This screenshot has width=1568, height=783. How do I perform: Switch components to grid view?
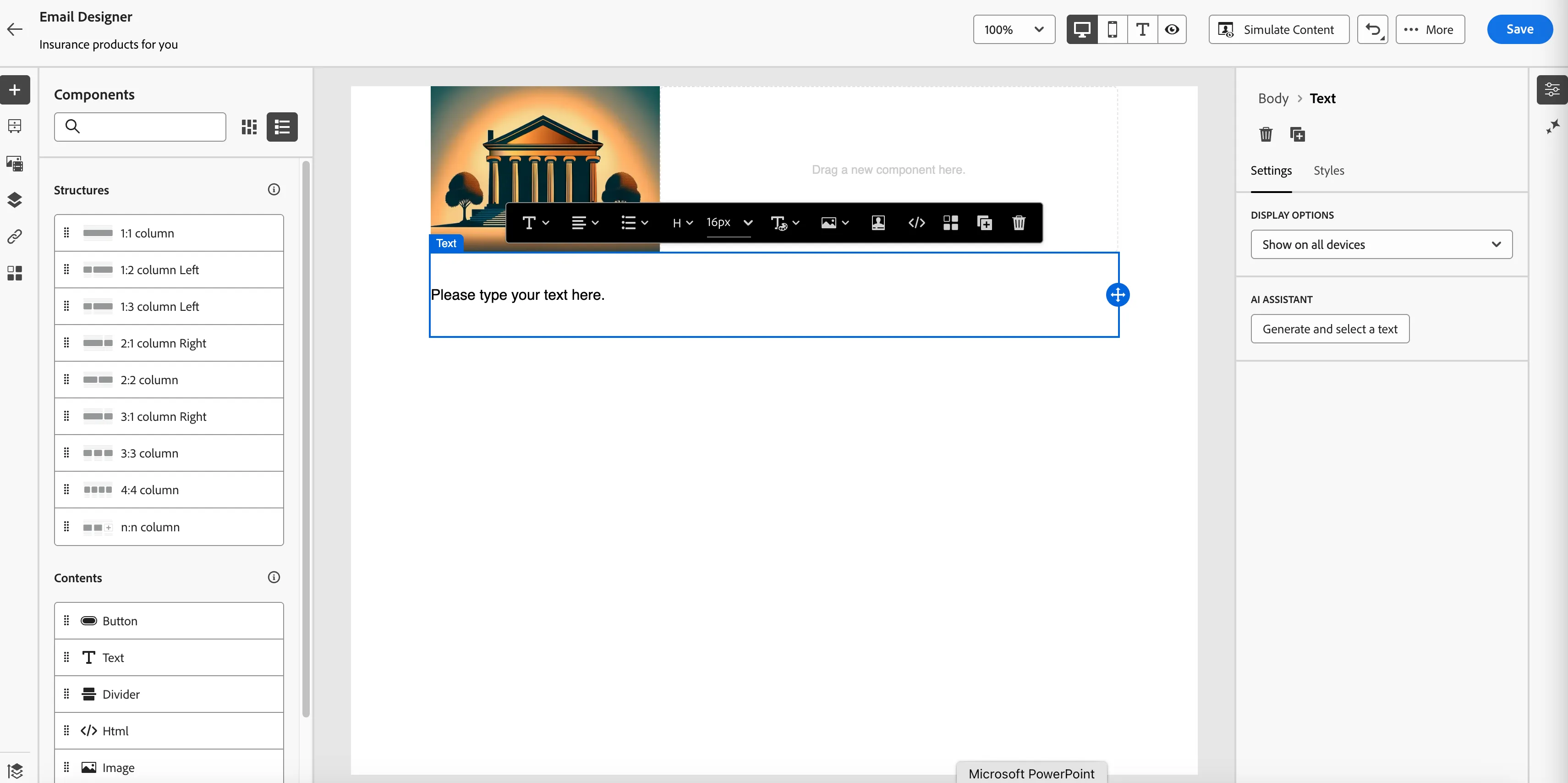249,127
